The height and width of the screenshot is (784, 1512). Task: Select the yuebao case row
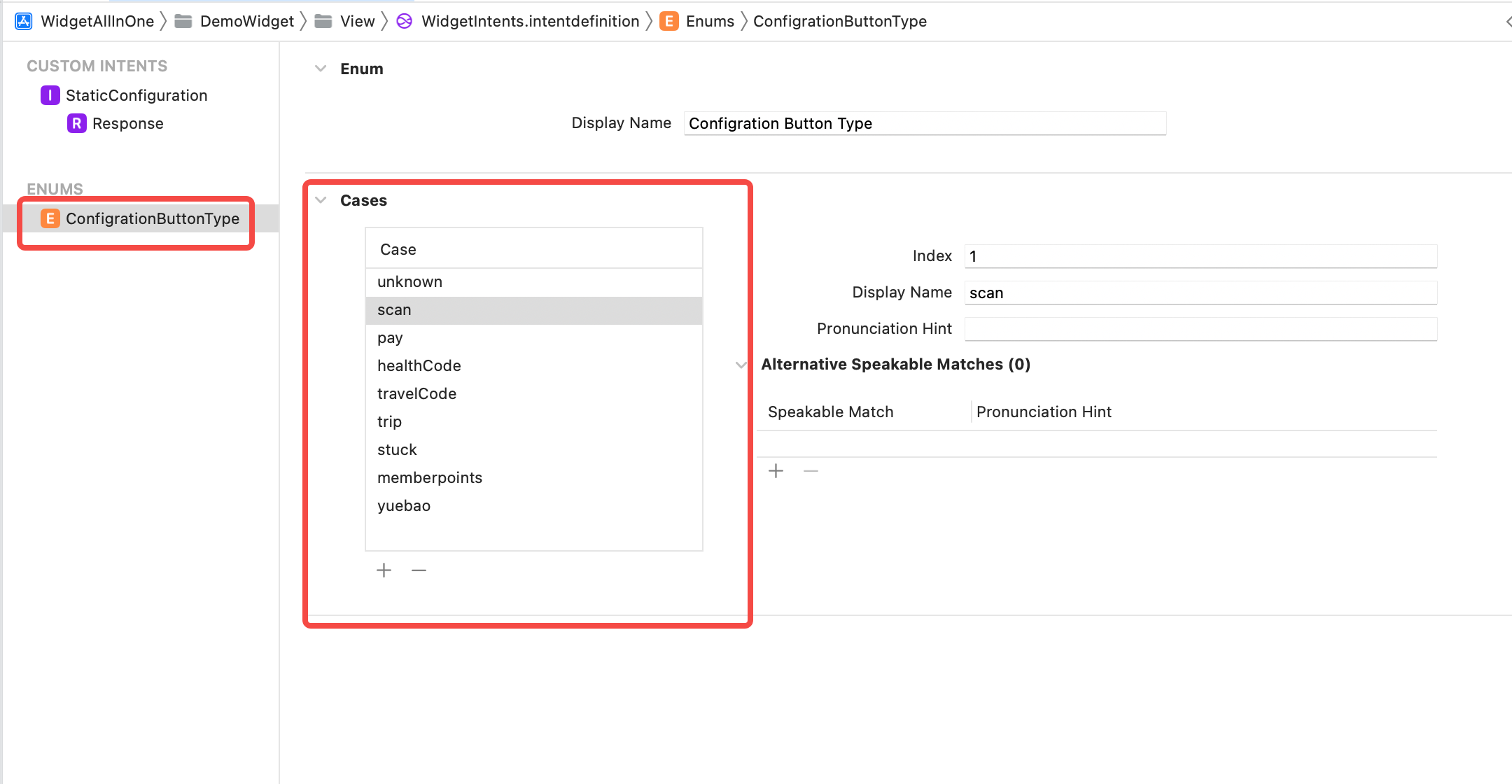[533, 505]
